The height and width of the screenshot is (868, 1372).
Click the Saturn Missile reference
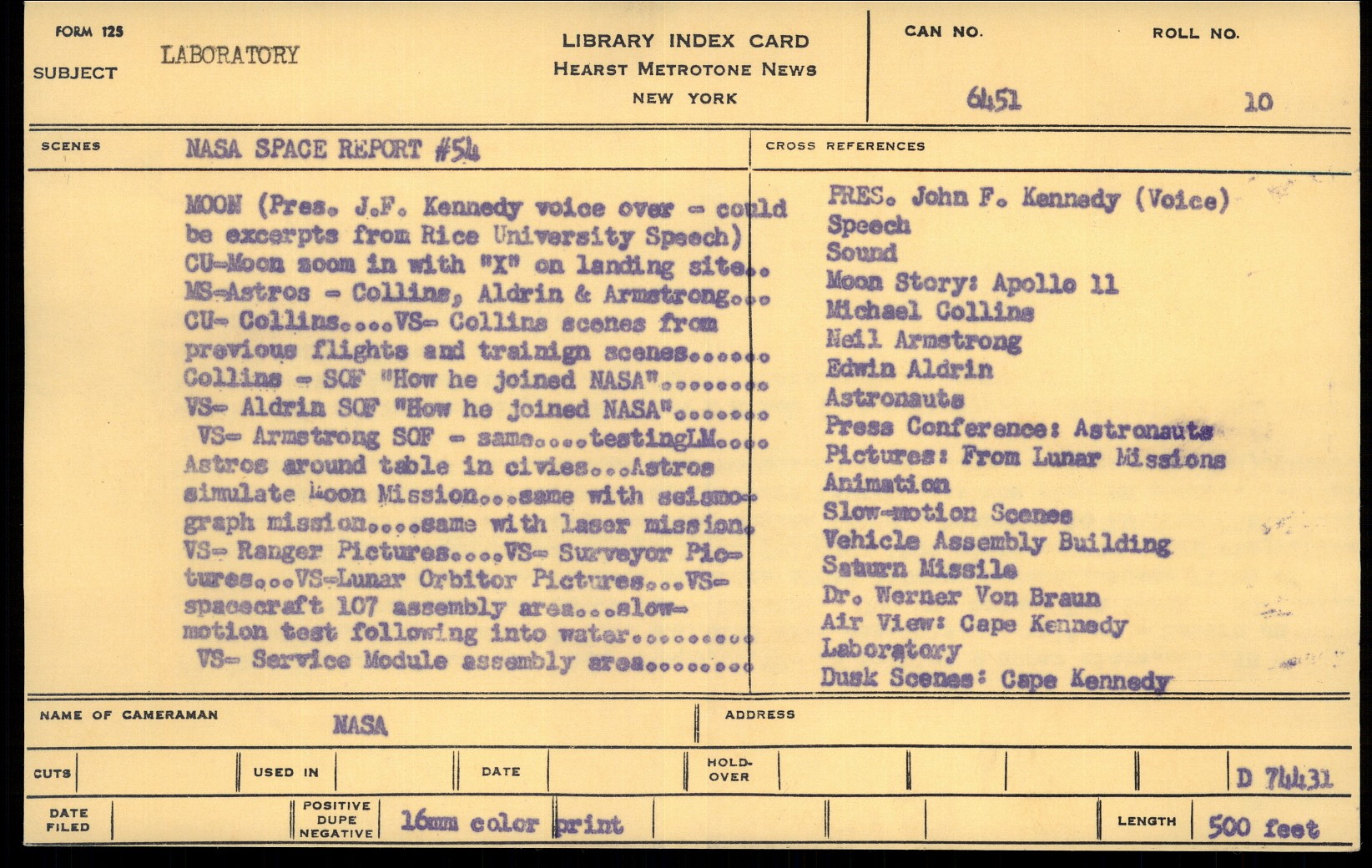click(x=919, y=568)
